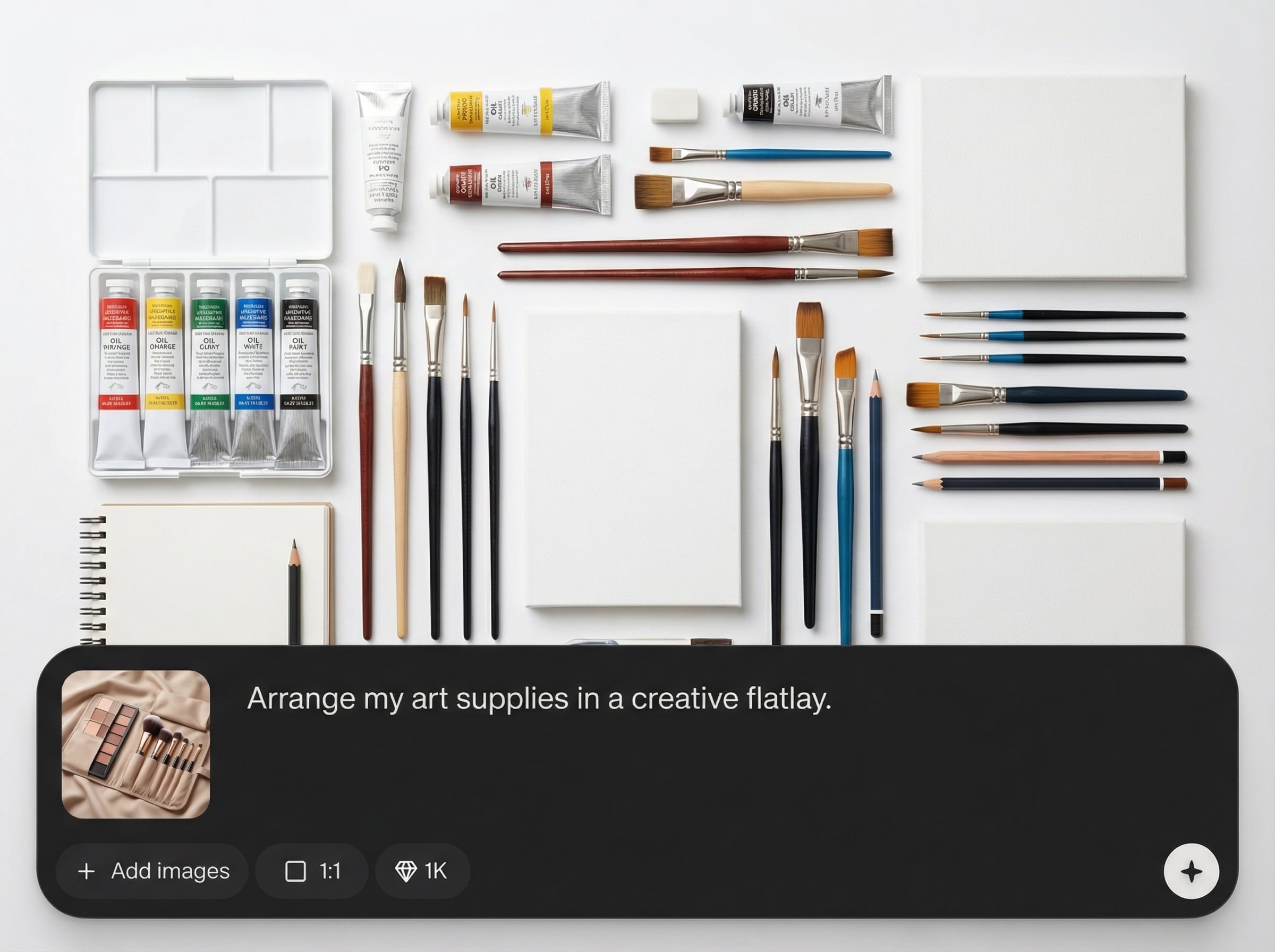Image resolution: width=1275 pixels, height=952 pixels.
Task: Click the empty white plastic palette tray
Action: pyautogui.click(x=210, y=170)
